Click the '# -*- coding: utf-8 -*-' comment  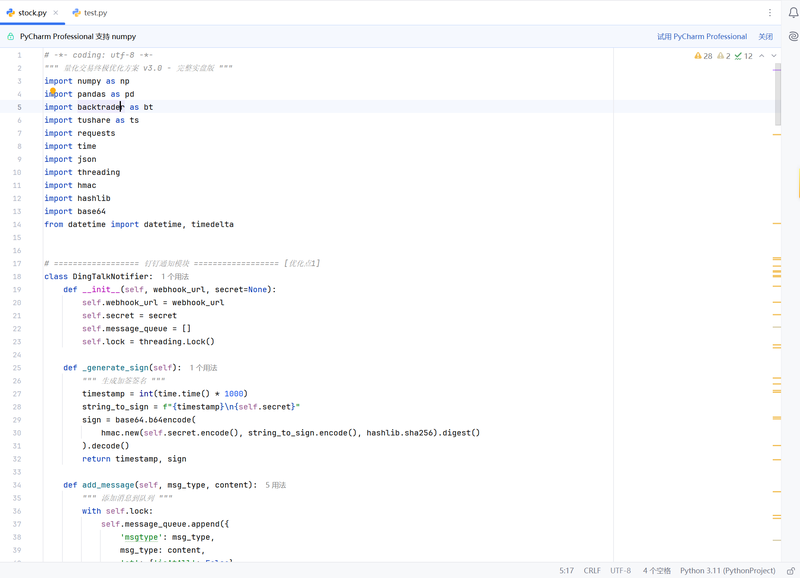98,55
